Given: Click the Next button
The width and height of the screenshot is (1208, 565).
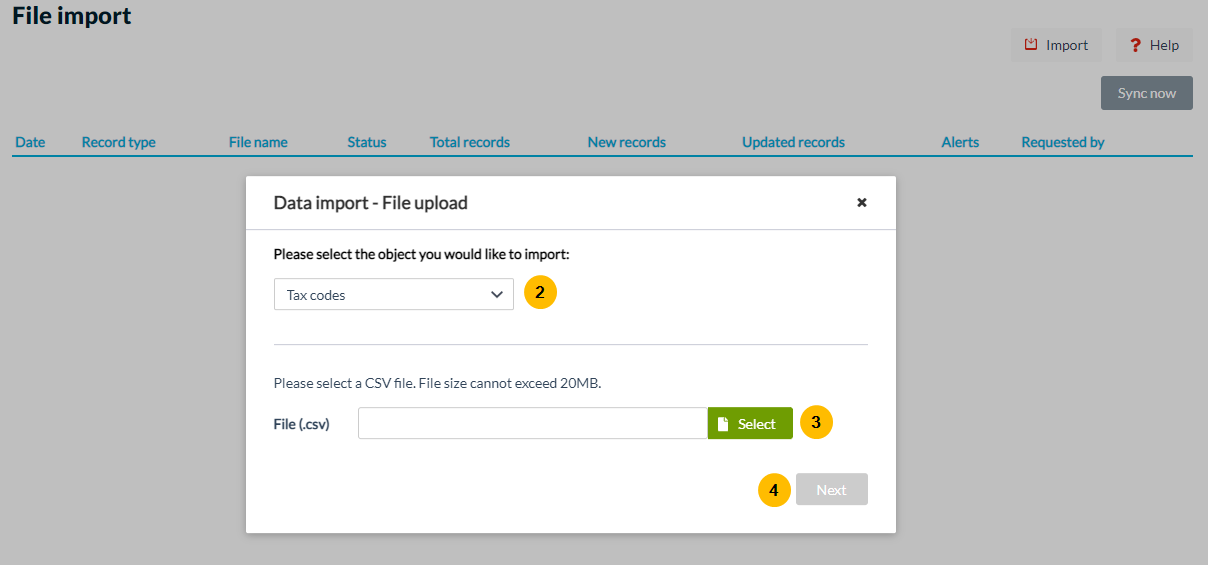Looking at the screenshot, I should pyautogui.click(x=832, y=489).
